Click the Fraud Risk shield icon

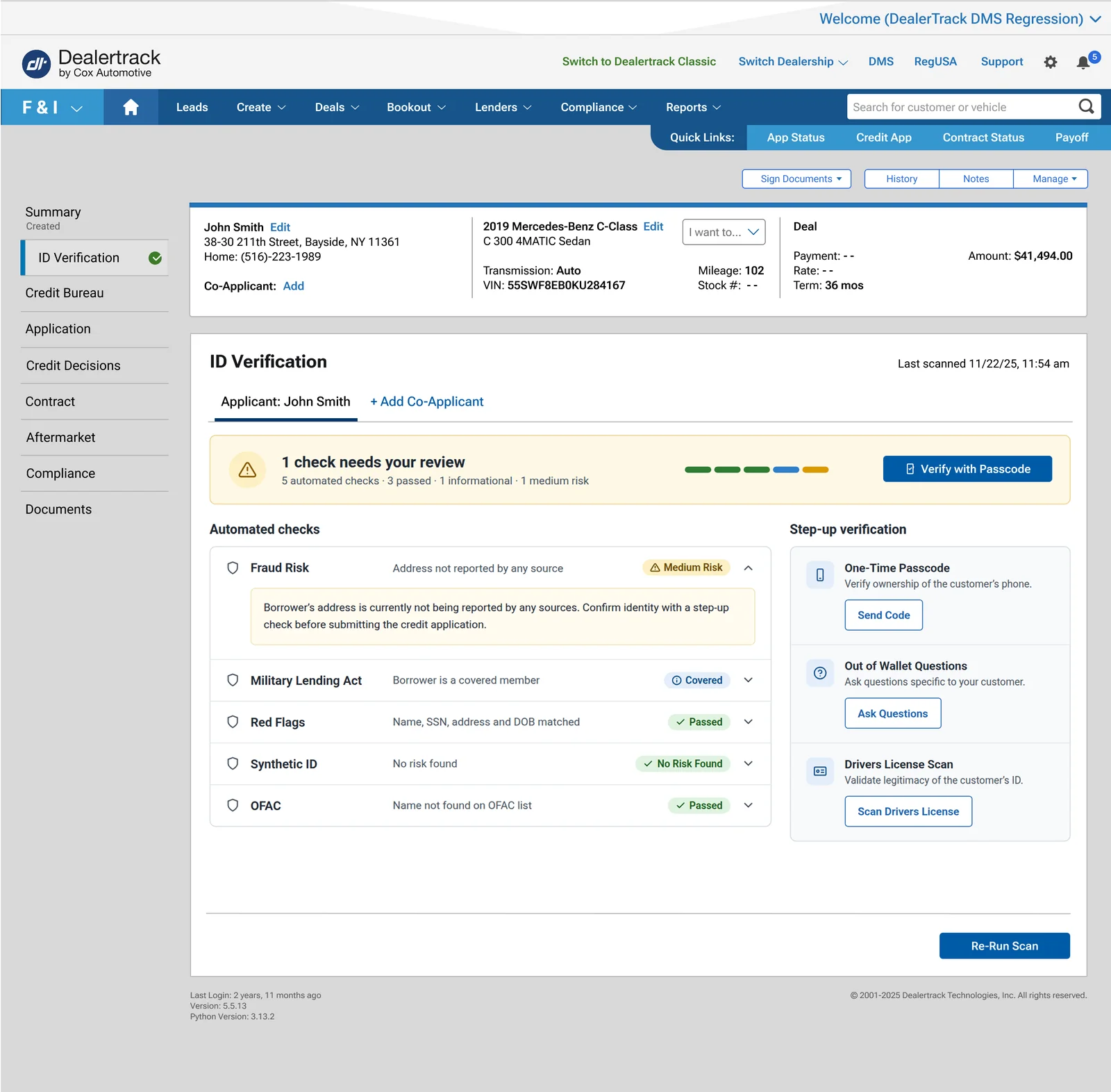click(233, 568)
